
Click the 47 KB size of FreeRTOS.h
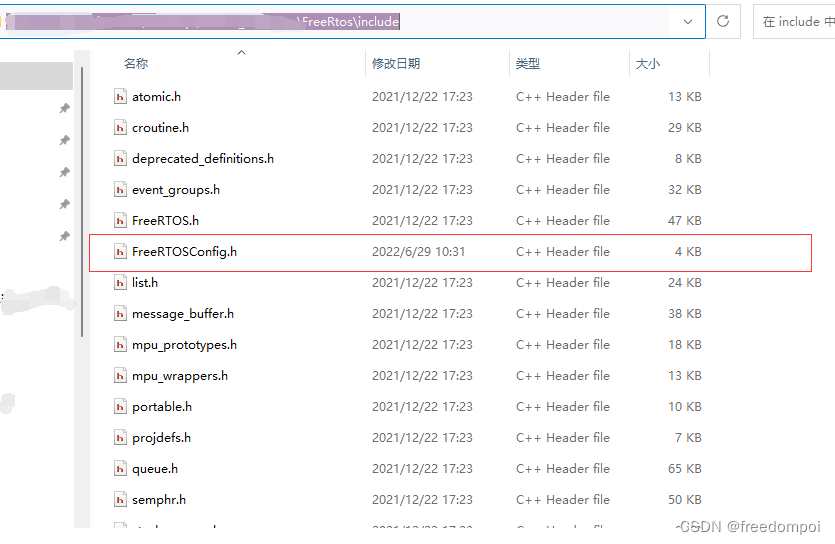[x=685, y=221]
